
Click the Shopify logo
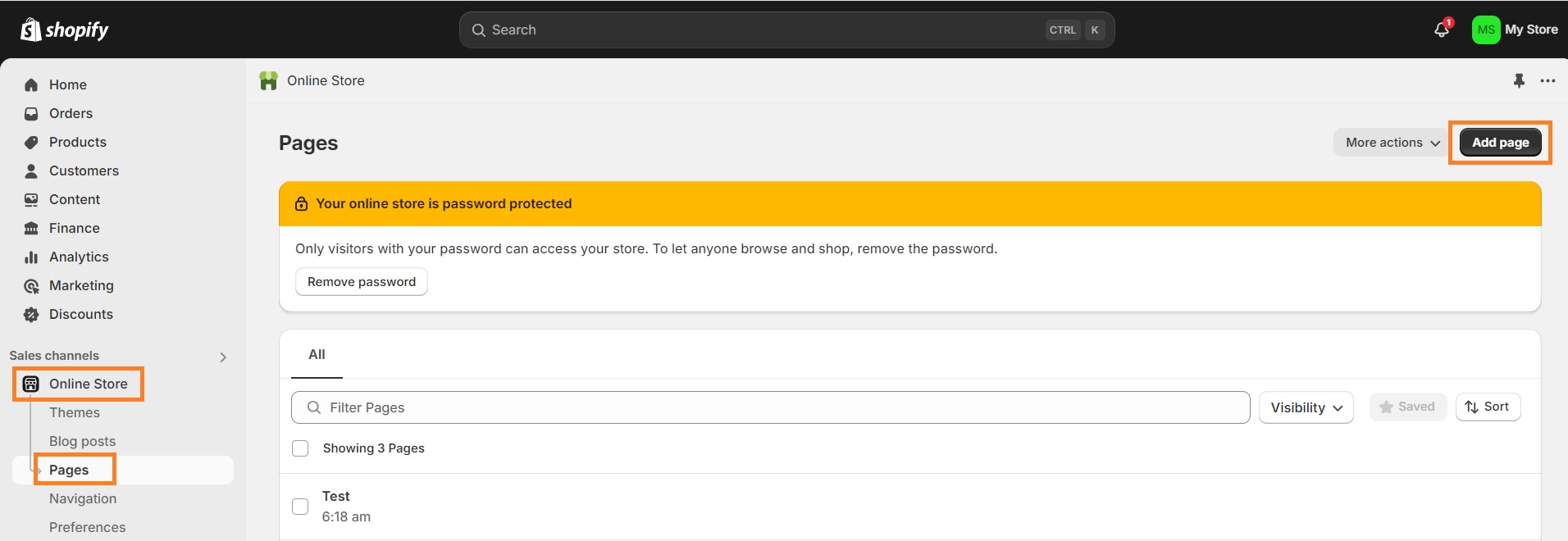pyautogui.click(x=64, y=30)
